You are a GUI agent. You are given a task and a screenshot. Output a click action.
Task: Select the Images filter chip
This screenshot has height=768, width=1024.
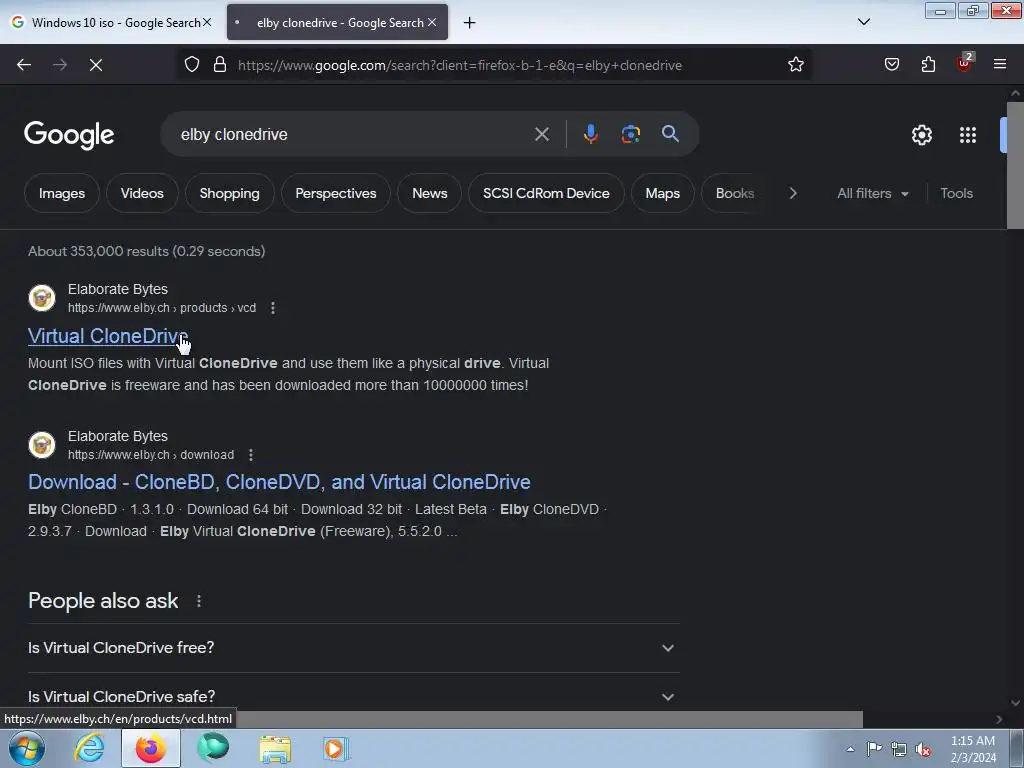[62, 194]
